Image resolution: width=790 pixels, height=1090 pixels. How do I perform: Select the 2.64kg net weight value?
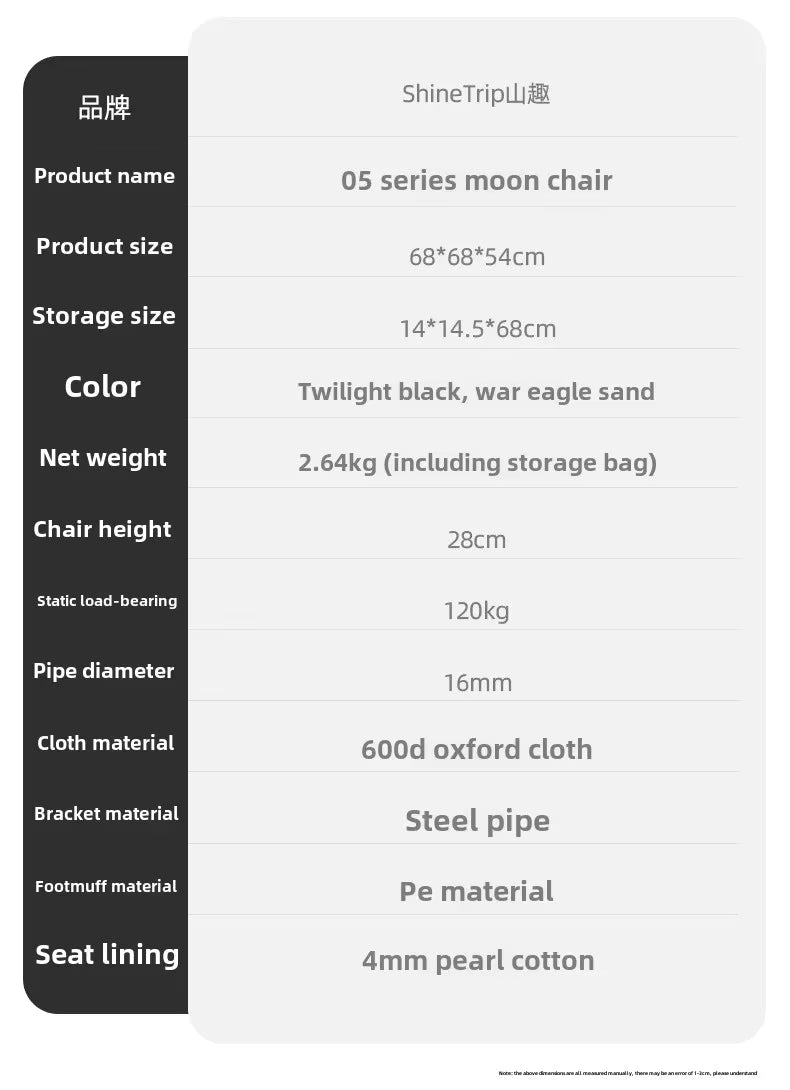477,463
